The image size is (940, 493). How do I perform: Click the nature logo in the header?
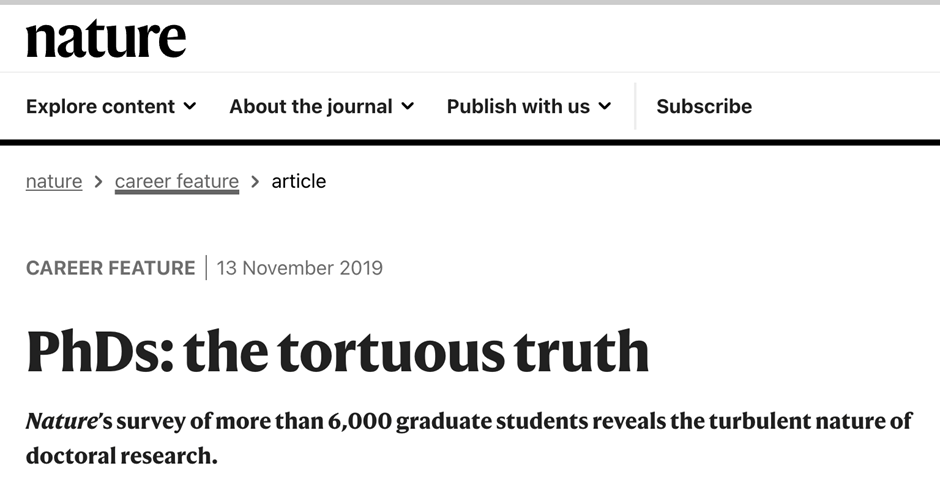(x=106, y=39)
